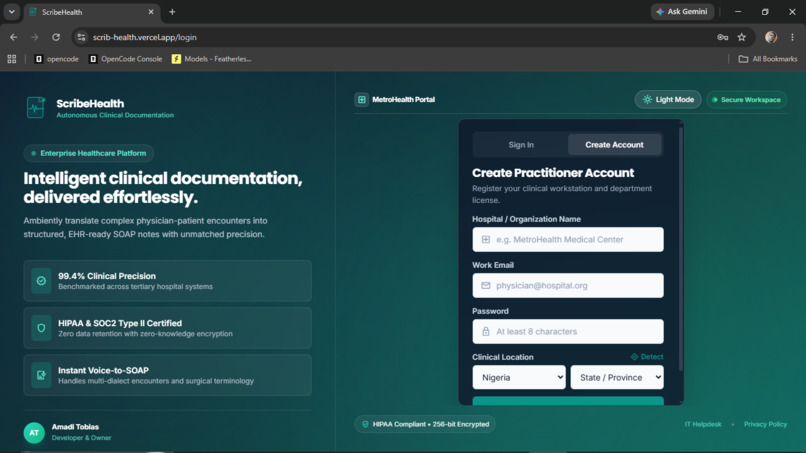Click the location target icon beside Detect
Screen dimensions: 806x453
634,357
